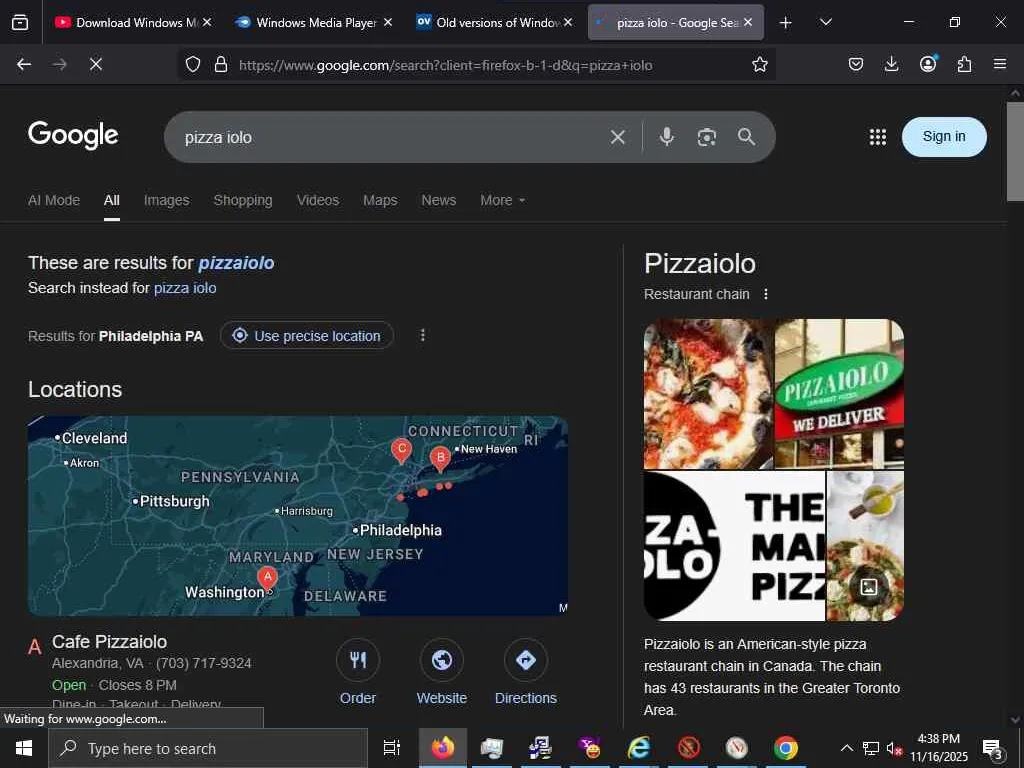
Task: Select map marker A near Washington
Action: coord(267,578)
